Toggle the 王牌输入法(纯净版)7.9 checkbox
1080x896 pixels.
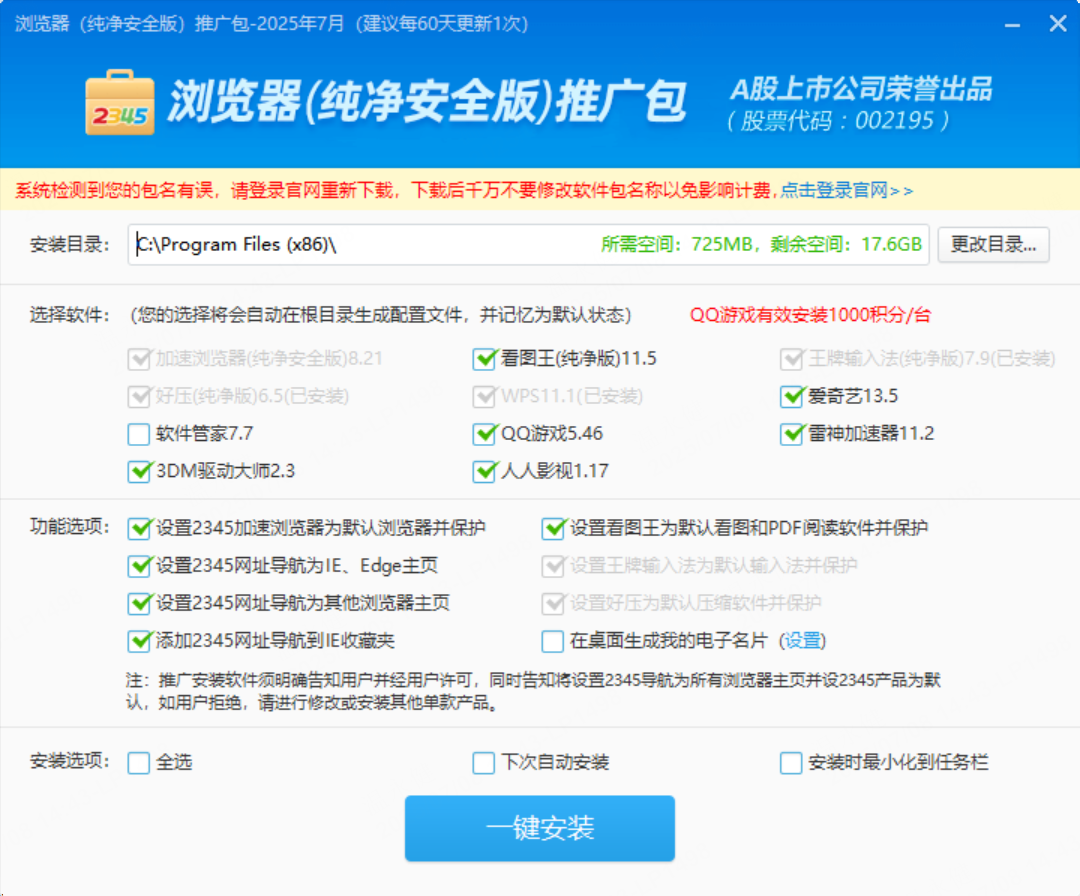tap(791, 359)
